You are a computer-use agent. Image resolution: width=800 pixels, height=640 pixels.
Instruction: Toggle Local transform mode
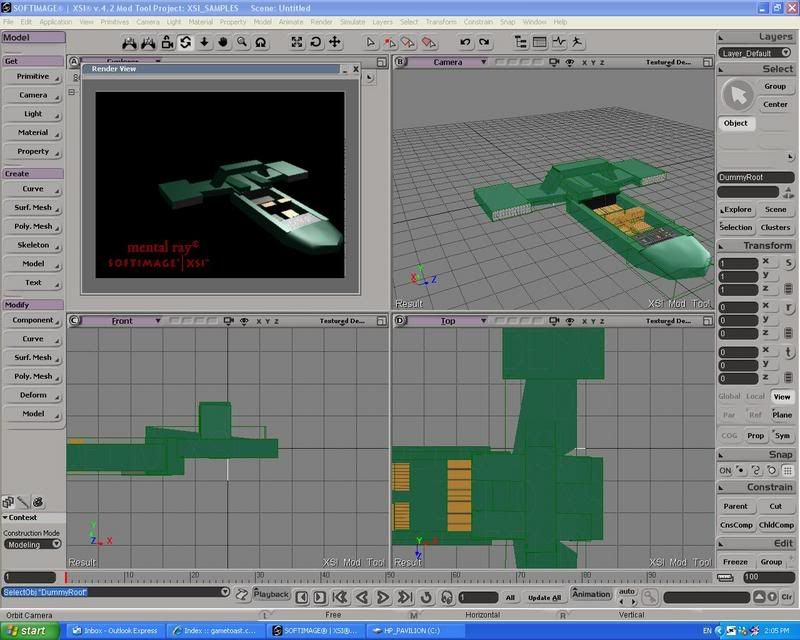tap(755, 397)
